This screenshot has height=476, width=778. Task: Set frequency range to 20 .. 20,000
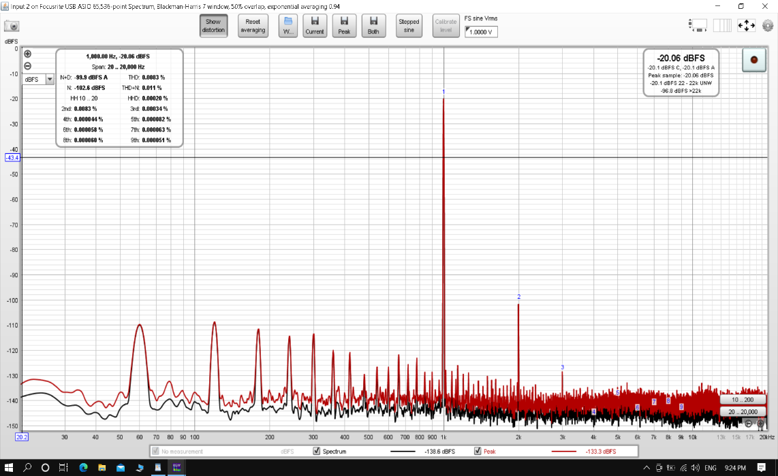pos(742,411)
